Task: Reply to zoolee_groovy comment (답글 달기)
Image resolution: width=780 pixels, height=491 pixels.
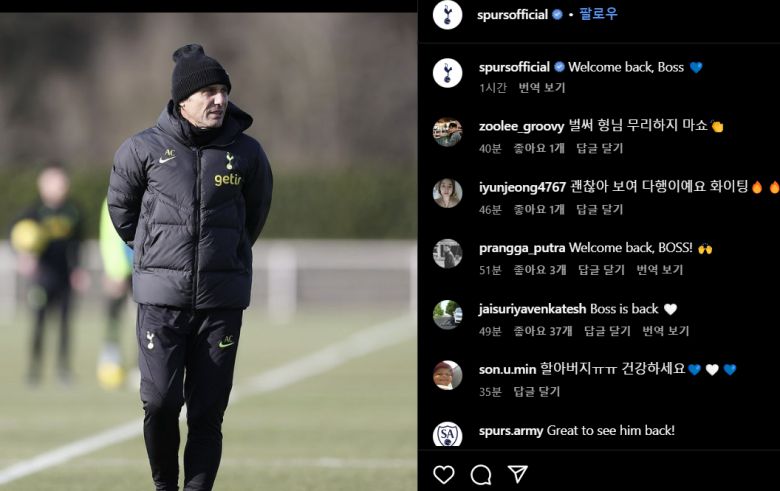Action: click(599, 148)
